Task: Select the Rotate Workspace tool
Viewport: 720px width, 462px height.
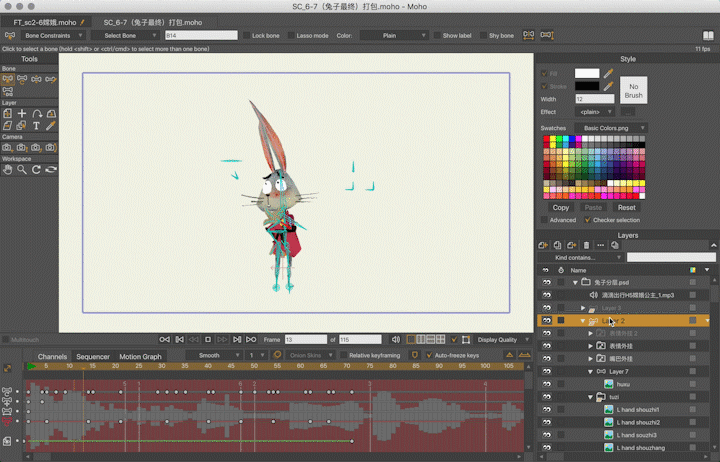Action: 36,169
